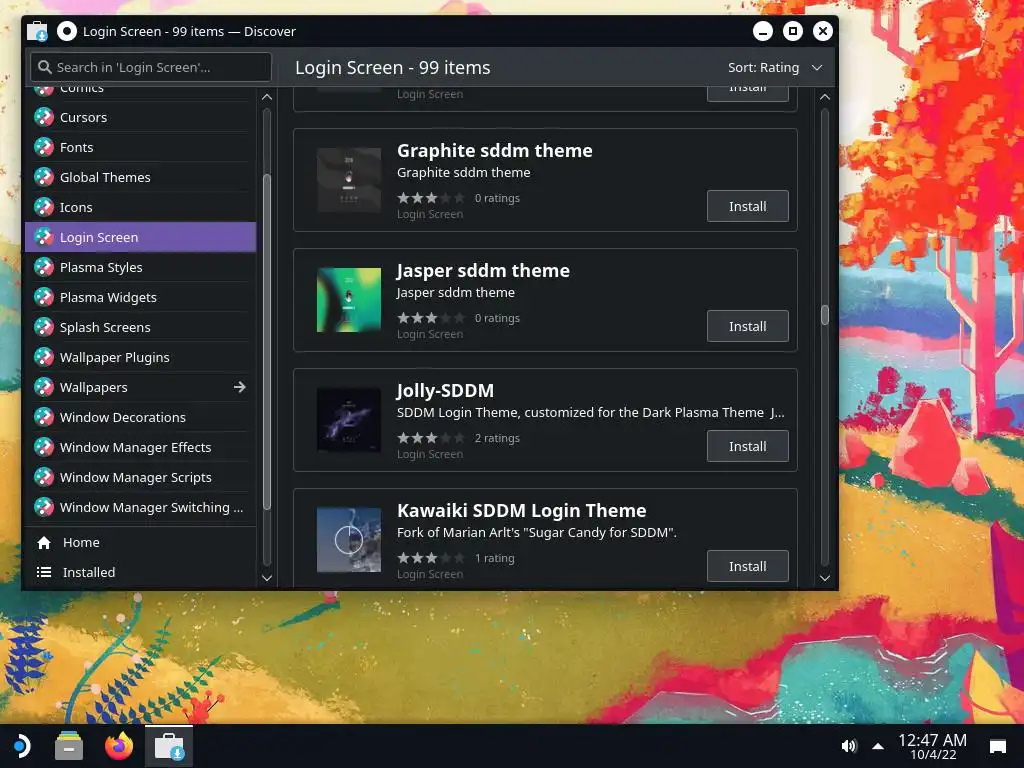This screenshot has height=768, width=1024.
Task: Expand hidden system tray icons
Action: click(878, 746)
